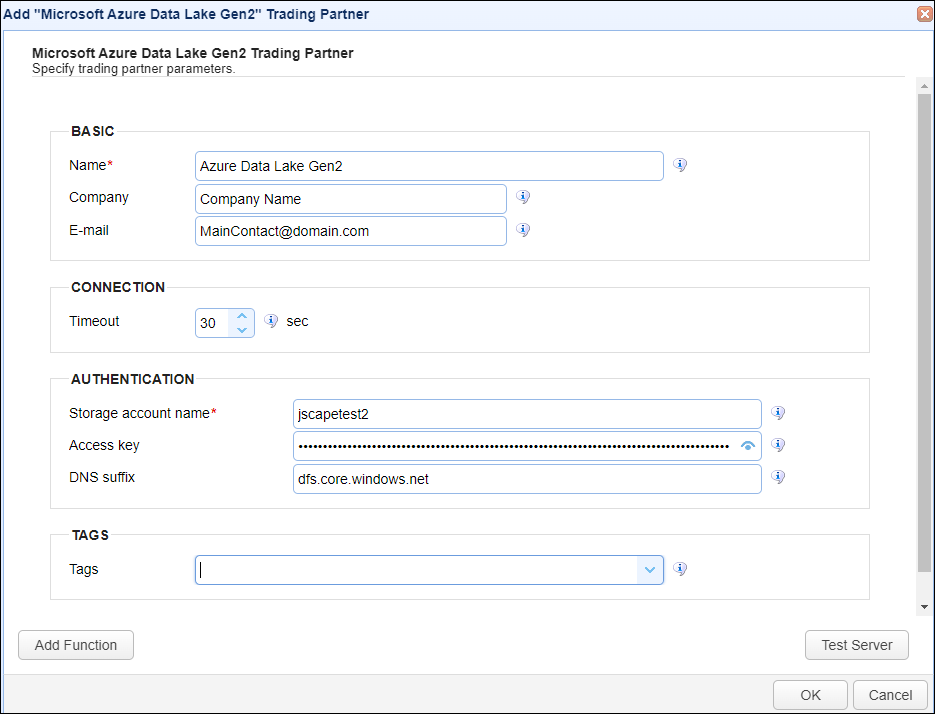The height and width of the screenshot is (714, 935).
Task: Focus the Storage account name field
Action: [x=527, y=414]
